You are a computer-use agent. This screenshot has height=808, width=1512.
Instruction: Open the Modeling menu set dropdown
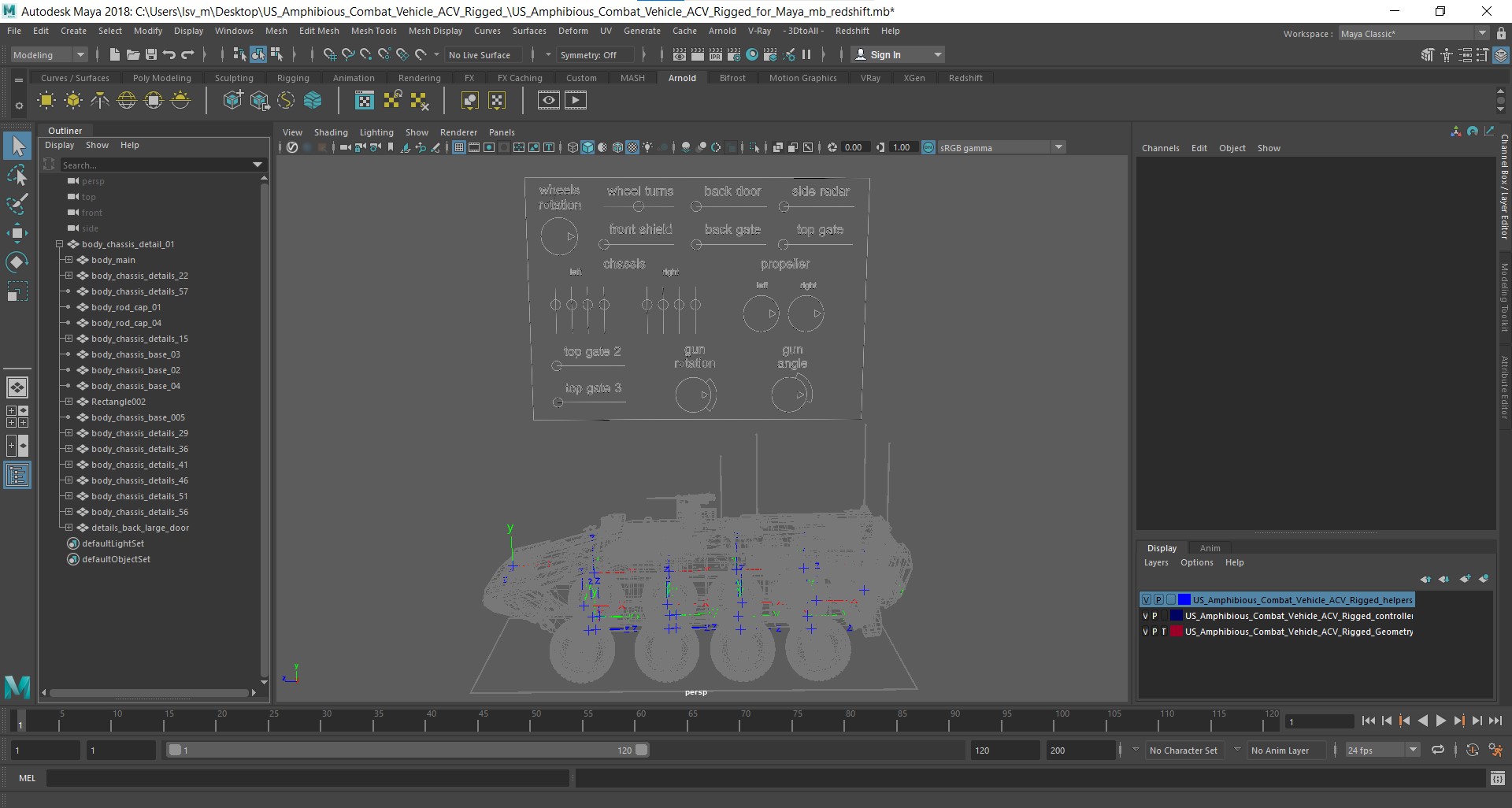tap(49, 54)
